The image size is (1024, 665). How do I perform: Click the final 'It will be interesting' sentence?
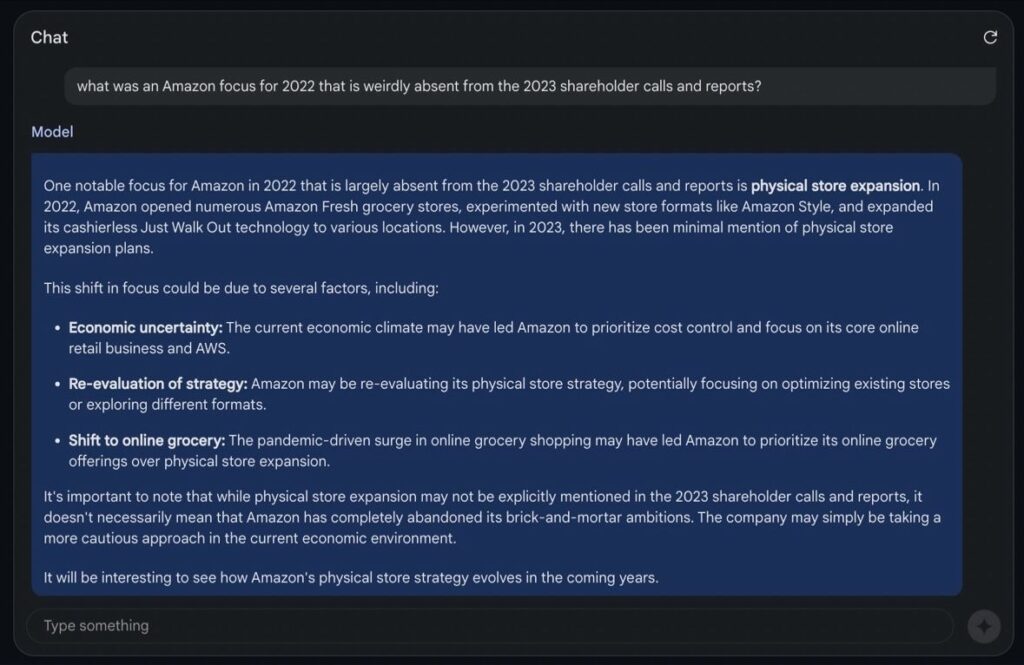[351, 578]
